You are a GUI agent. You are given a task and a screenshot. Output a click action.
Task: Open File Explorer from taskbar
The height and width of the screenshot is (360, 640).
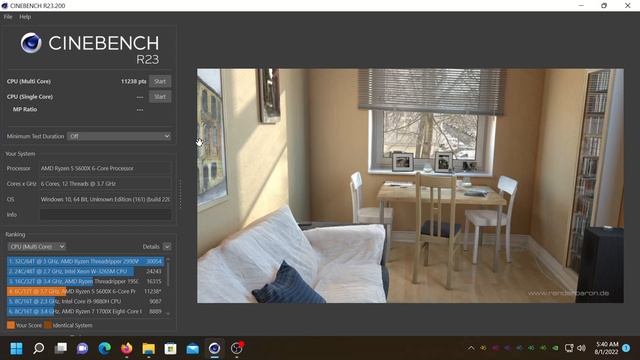coord(149,349)
